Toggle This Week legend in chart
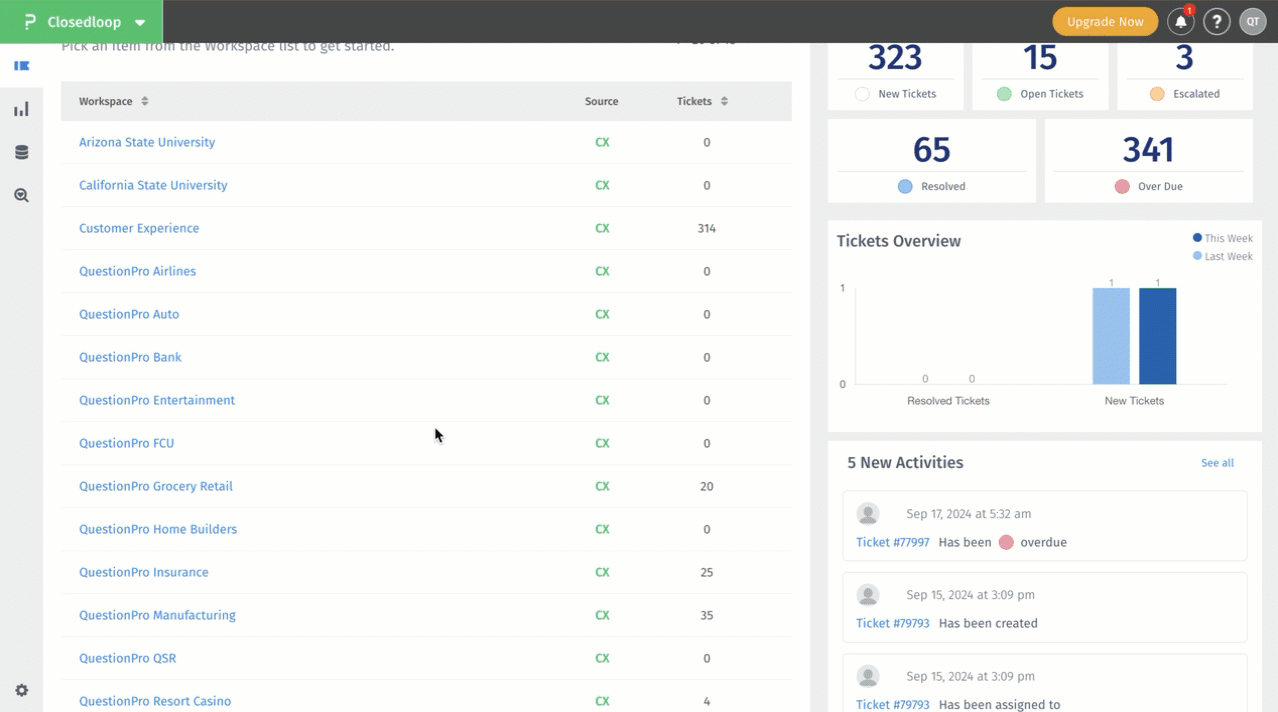This screenshot has height=712, width=1278. [x=1223, y=238]
